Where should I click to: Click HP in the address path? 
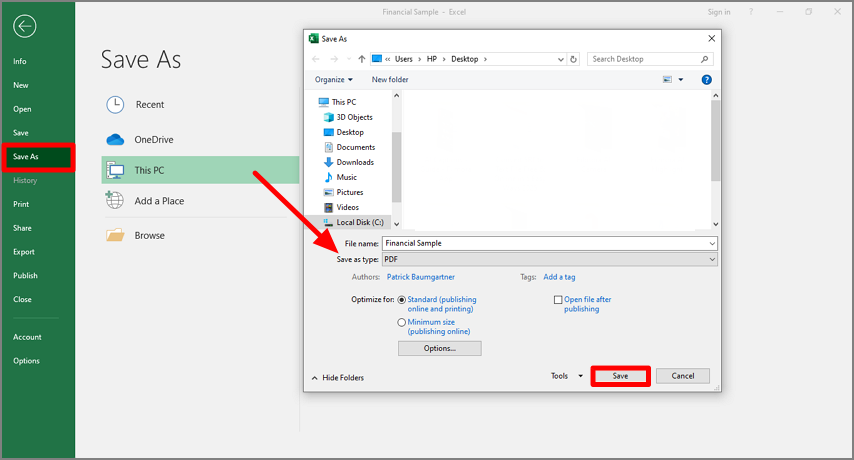[x=432, y=59]
